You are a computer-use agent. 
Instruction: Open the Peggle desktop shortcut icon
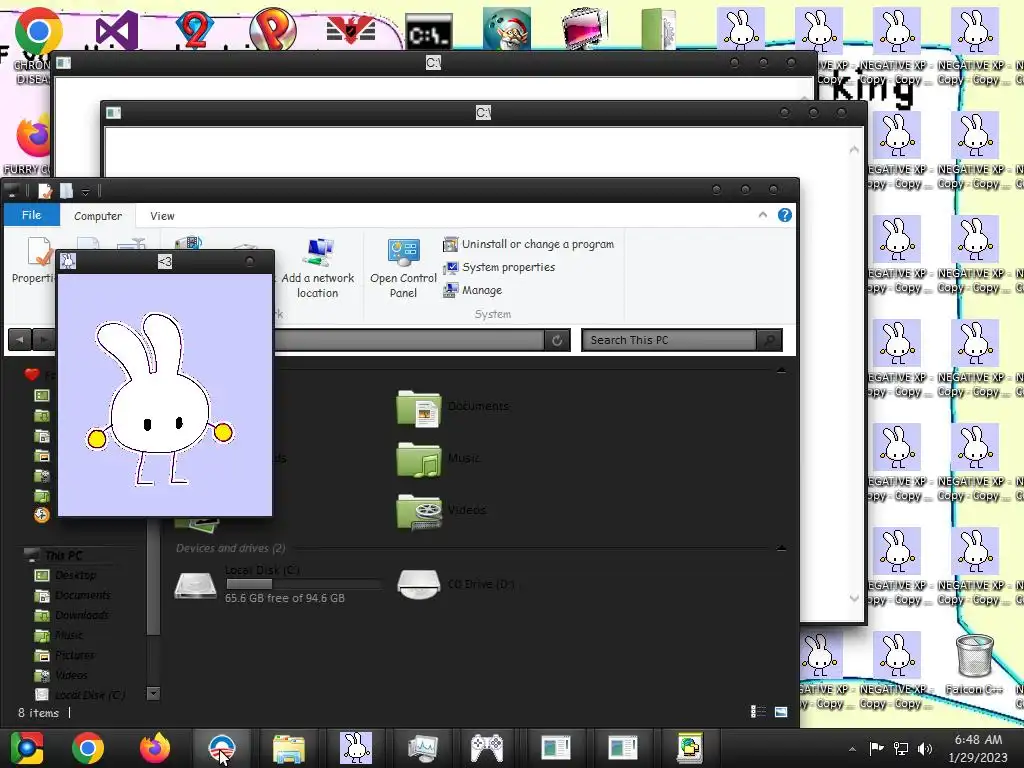[273, 29]
